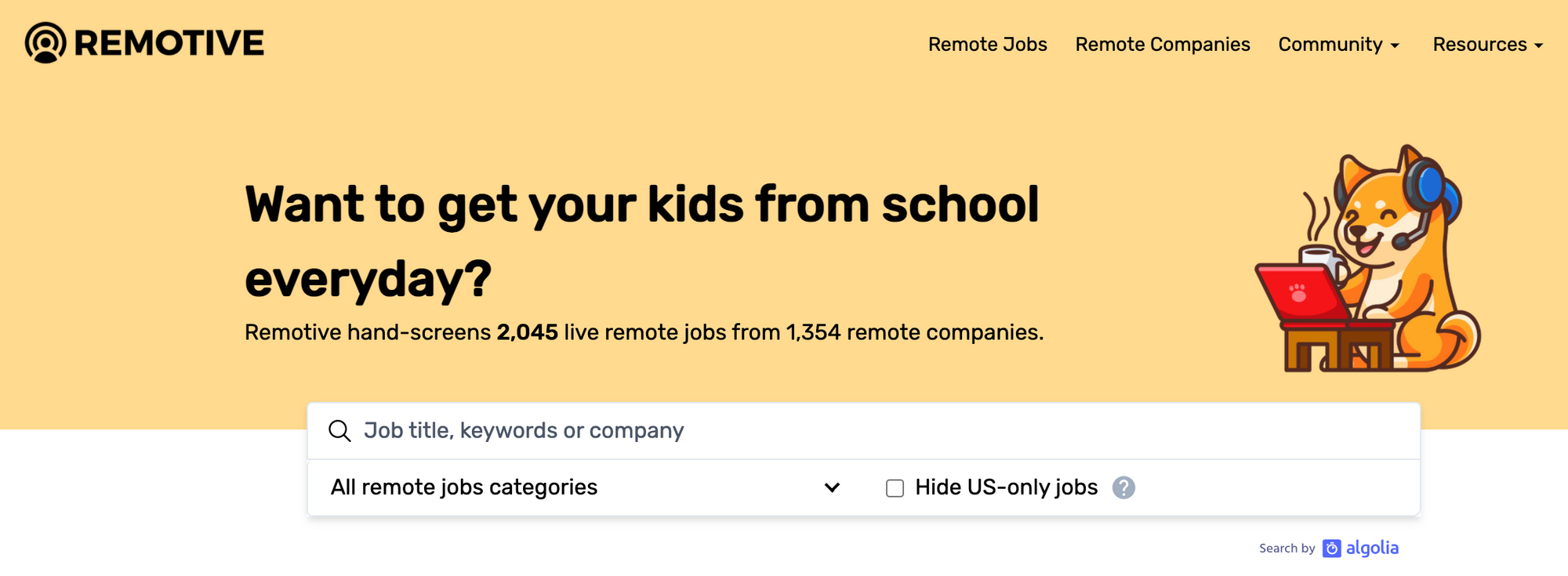Click the Remotive circular logo icon
The image size is (1568, 576).
tap(45, 43)
